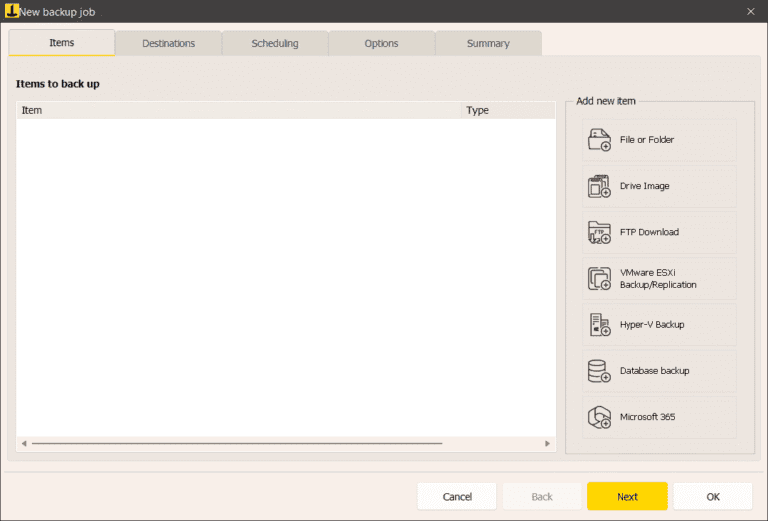
Task: Close the New backup job window
Action: (750, 11)
